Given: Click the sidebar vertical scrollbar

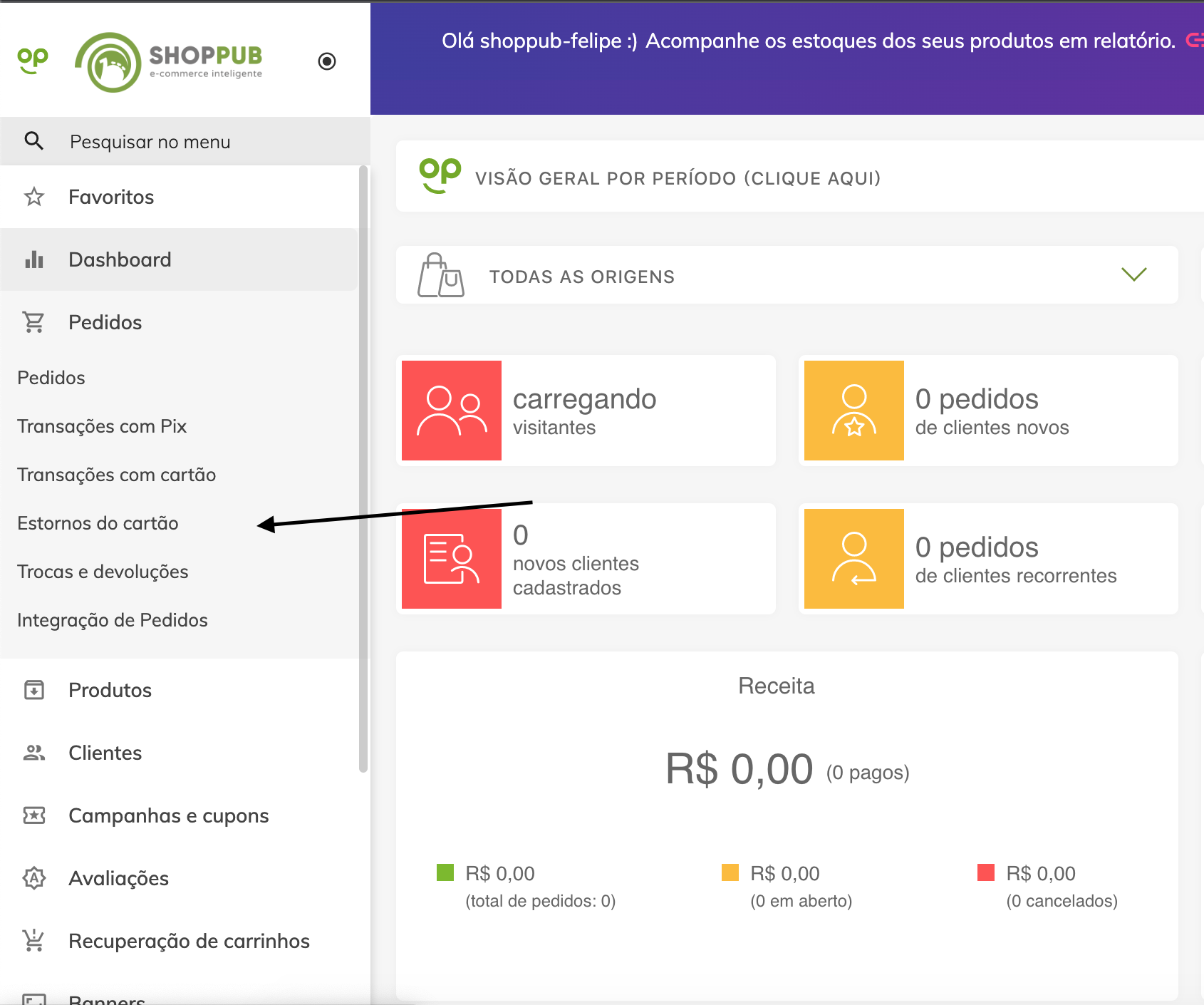Looking at the screenshot, I should (363, 469).
